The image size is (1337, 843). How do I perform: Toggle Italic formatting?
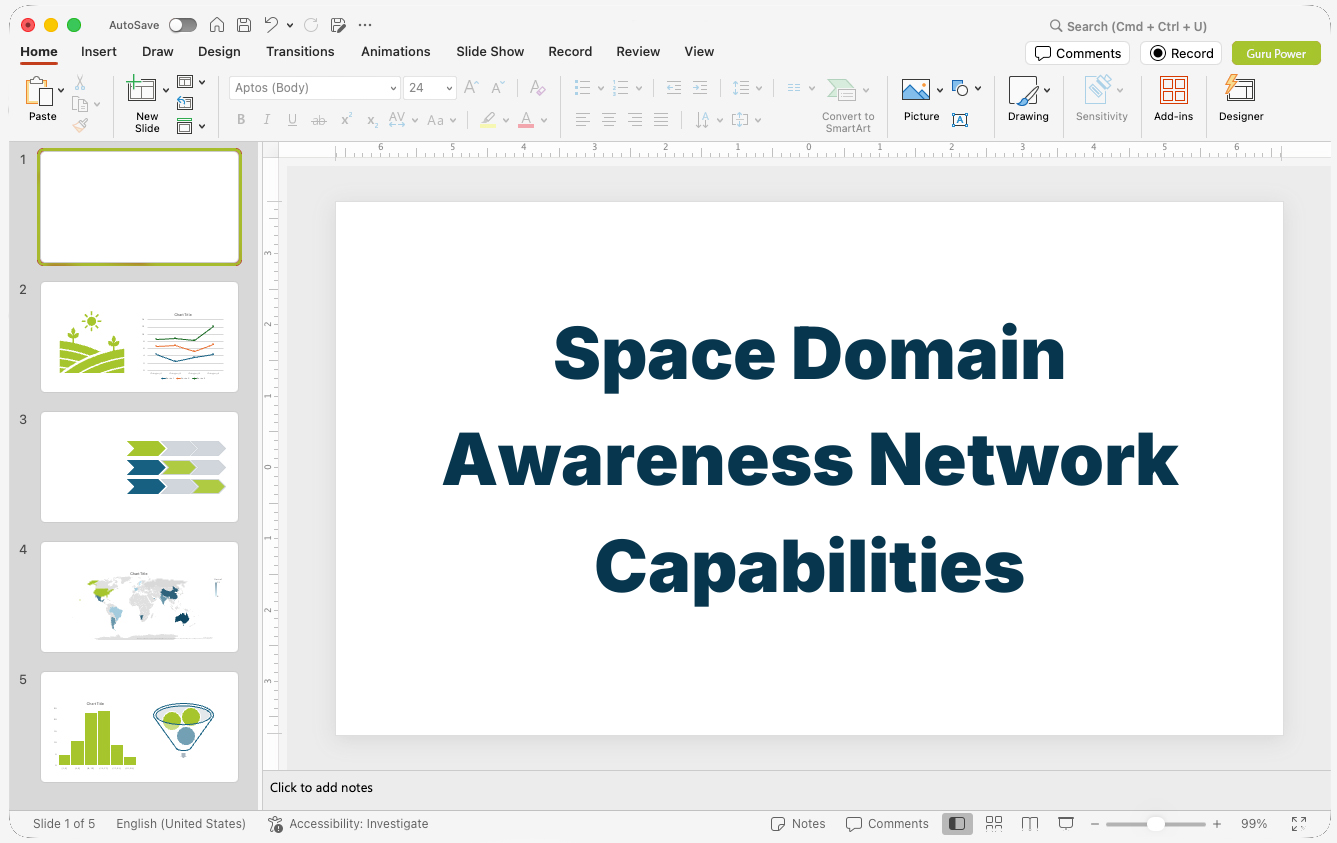click(x=267, y=120)
